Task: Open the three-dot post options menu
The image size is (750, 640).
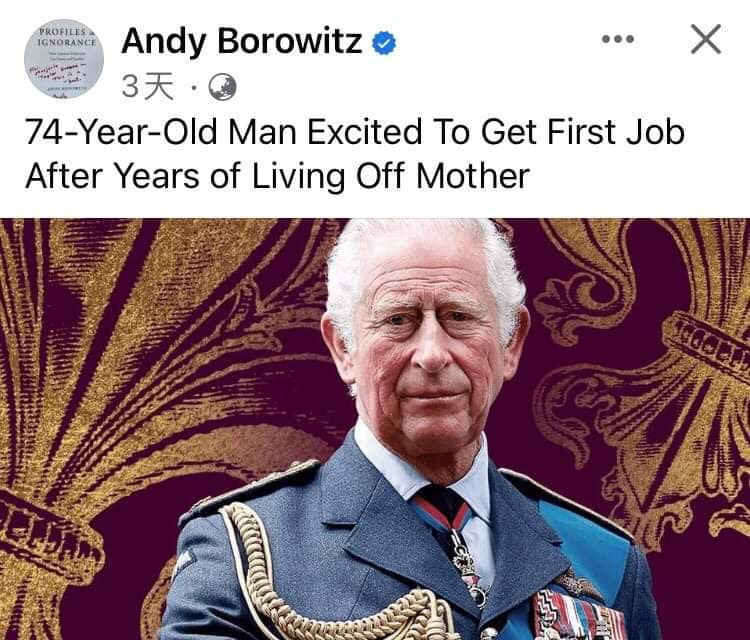Action: pos(618,39)
